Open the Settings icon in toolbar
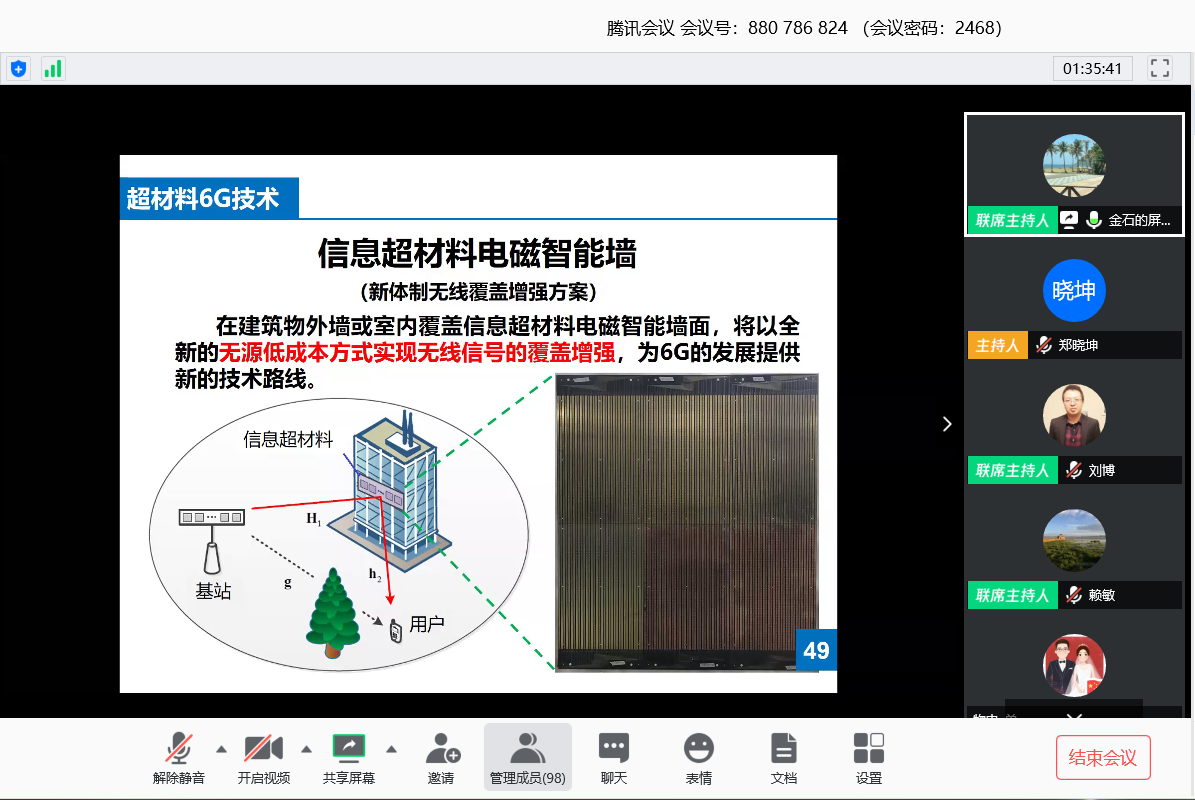Viewport: 1195px width, 800px height. click(x=868, y=758)
